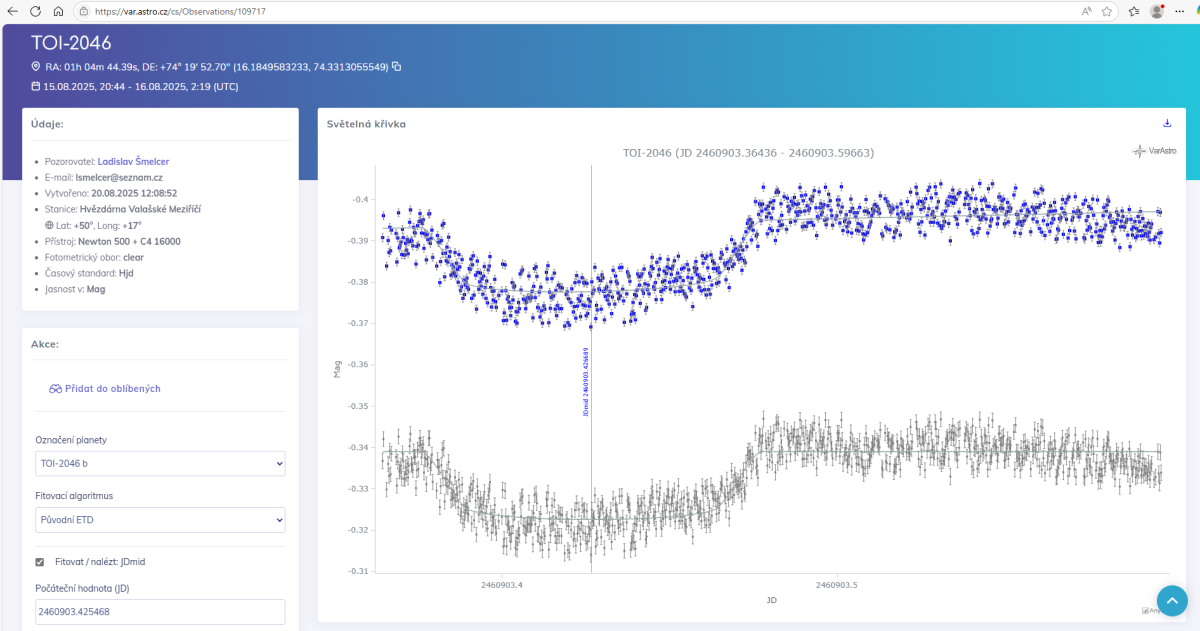The height and width of the screenshot is (631, 1200).
Task: Add page to favorites with star icon
Action: click(x=1107, y=11)
